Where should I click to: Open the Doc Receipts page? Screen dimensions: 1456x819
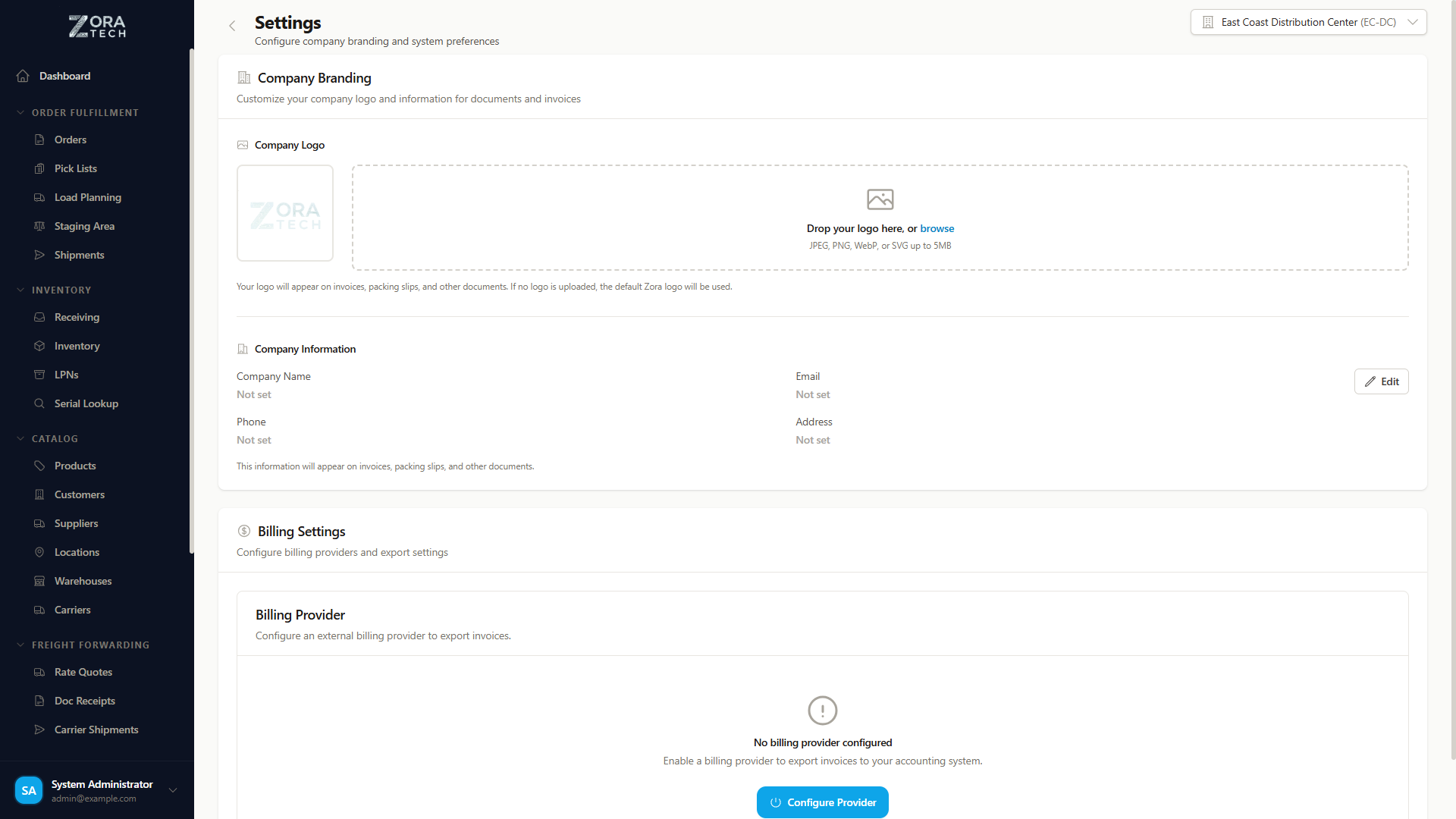[x=84, y=701]
